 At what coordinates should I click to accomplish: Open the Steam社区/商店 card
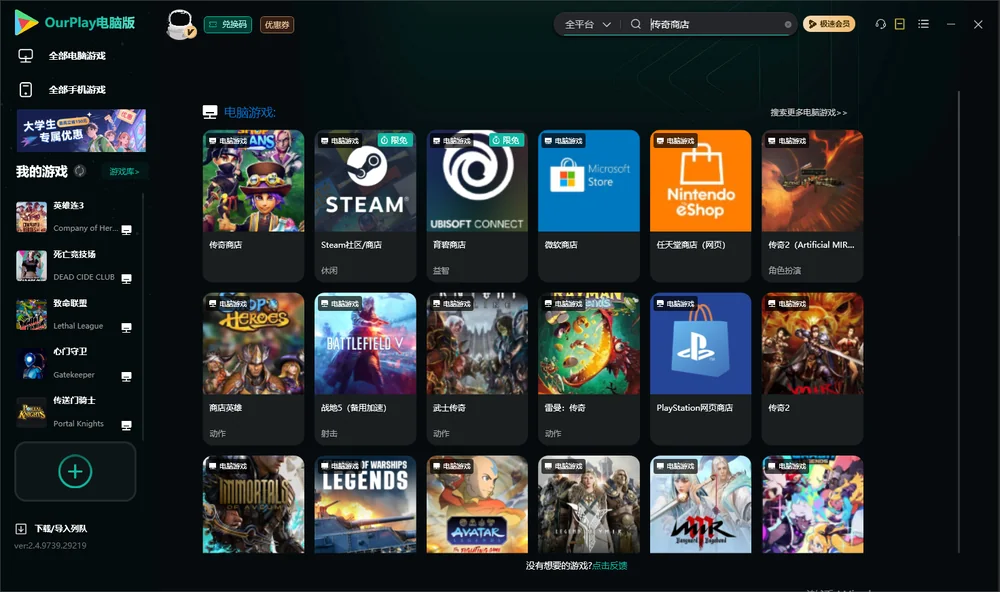point(365,205)
